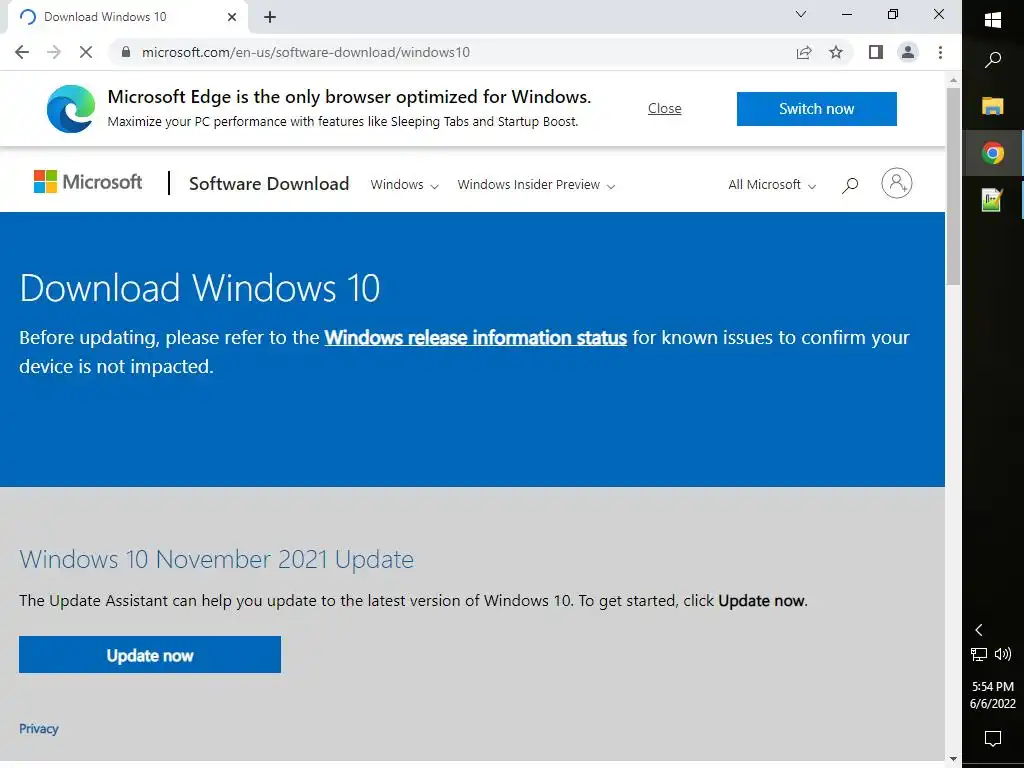Open tab search chevron in title bar

pos(801,14)
